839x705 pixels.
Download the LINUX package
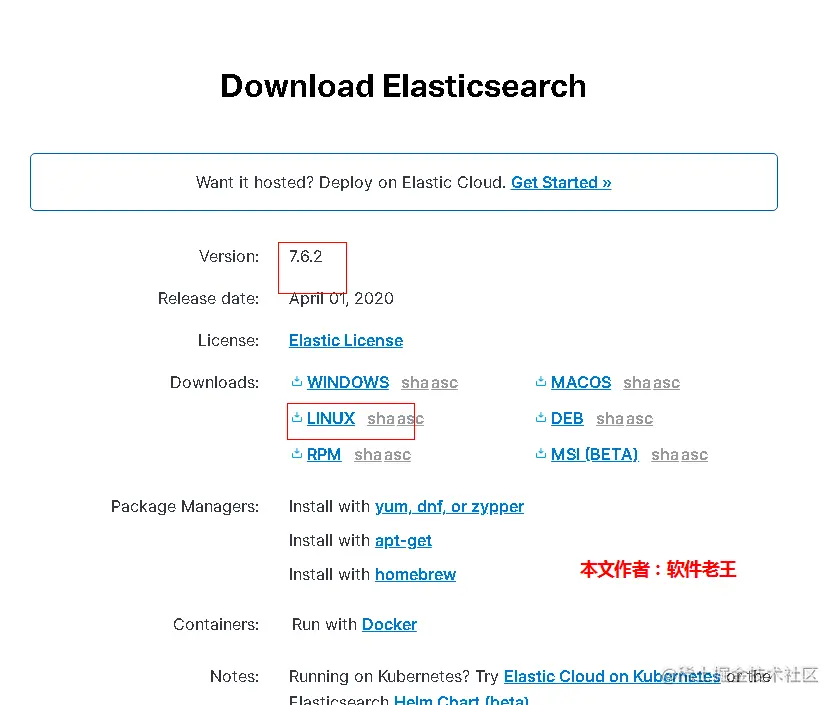pyautogui.click(x=331, y=418)
